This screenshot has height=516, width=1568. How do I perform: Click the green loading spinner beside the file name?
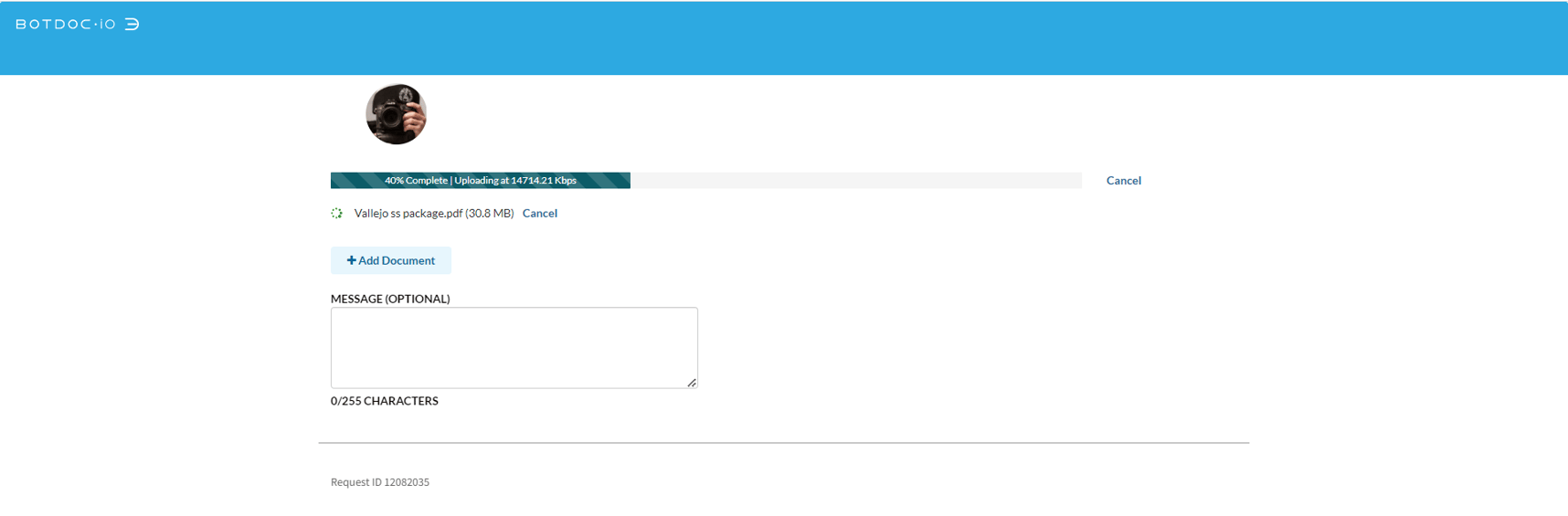coord(336,214)
